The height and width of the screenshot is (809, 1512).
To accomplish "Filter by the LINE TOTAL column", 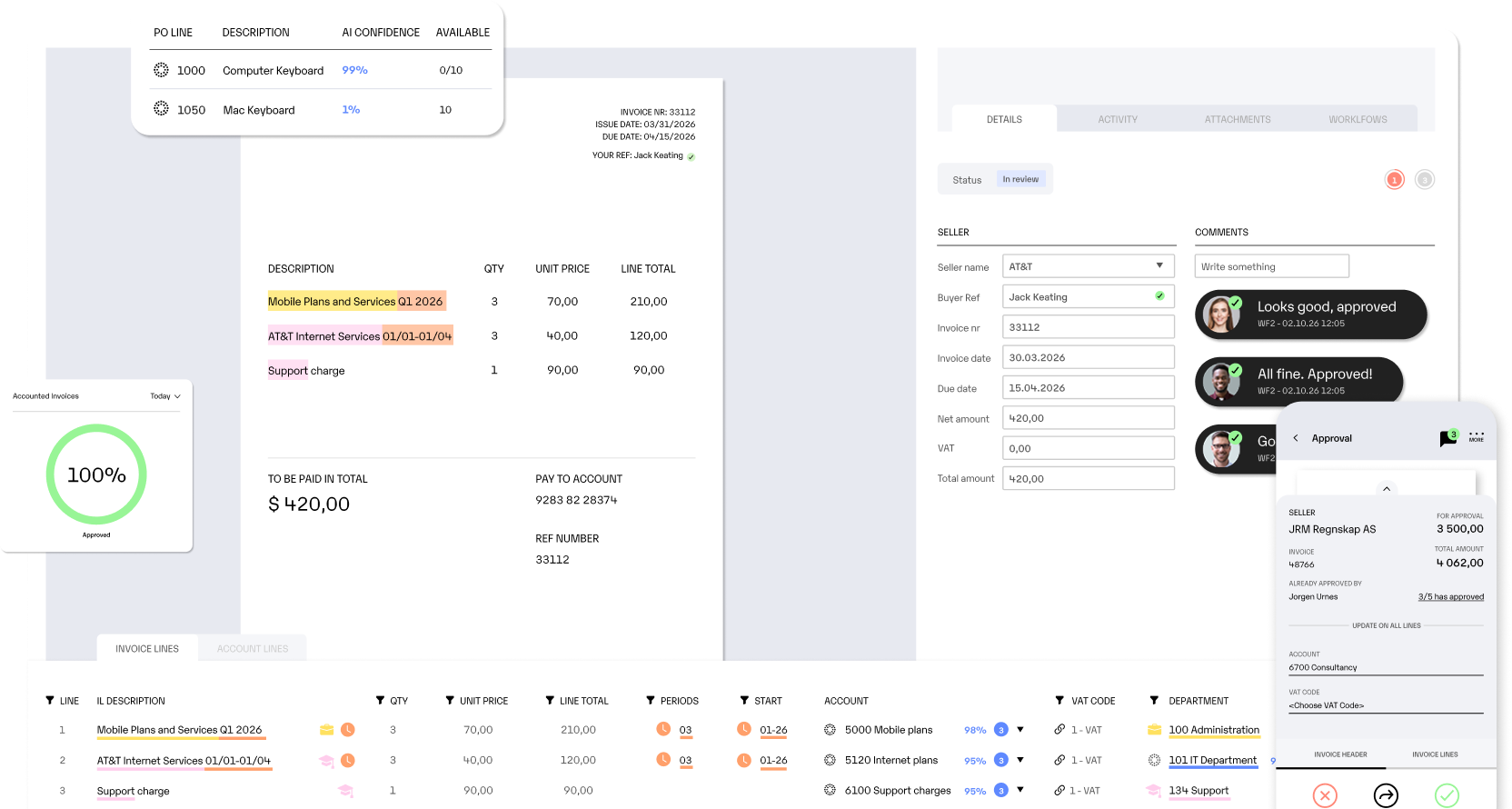I will click(x=550, y=701).
